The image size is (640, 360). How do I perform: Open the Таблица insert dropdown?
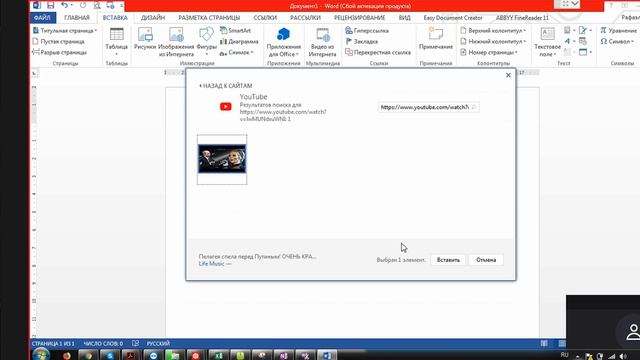(x=116, y=42)
